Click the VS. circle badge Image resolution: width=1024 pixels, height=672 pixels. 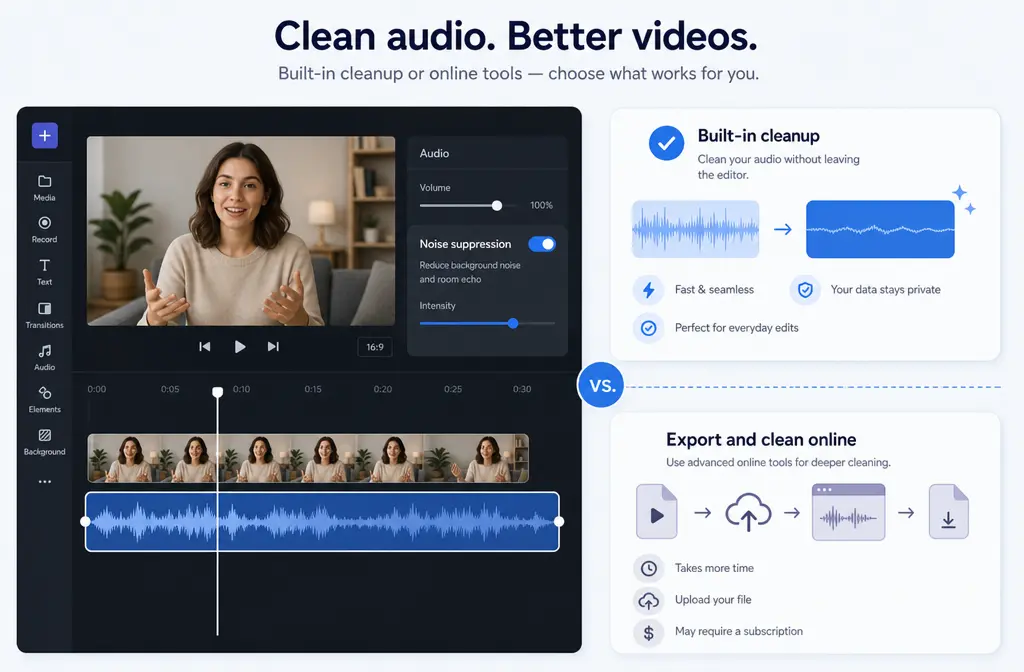tap(601, 385)
